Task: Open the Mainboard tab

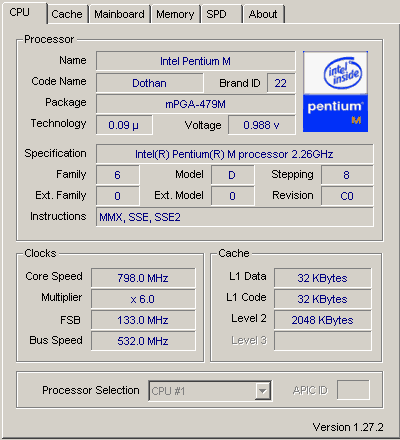Action: click(x=119, y=14)
